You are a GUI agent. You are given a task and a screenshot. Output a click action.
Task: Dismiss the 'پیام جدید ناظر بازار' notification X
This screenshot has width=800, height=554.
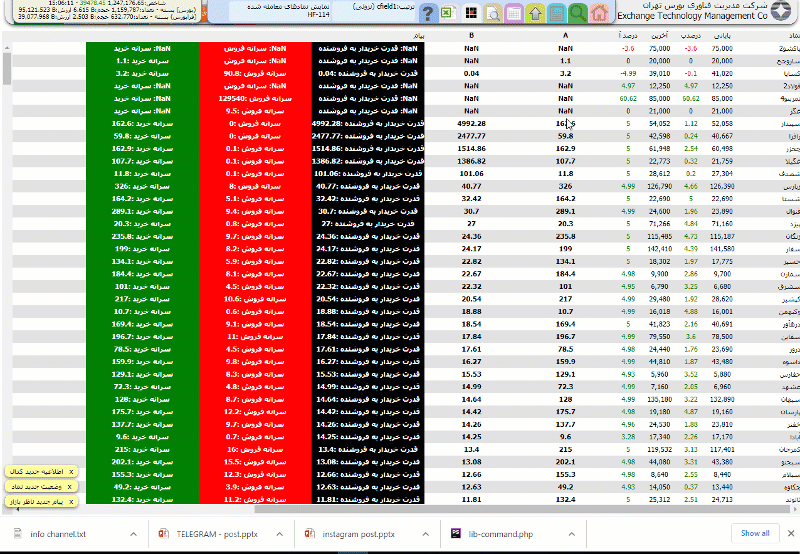pos(71,502)
